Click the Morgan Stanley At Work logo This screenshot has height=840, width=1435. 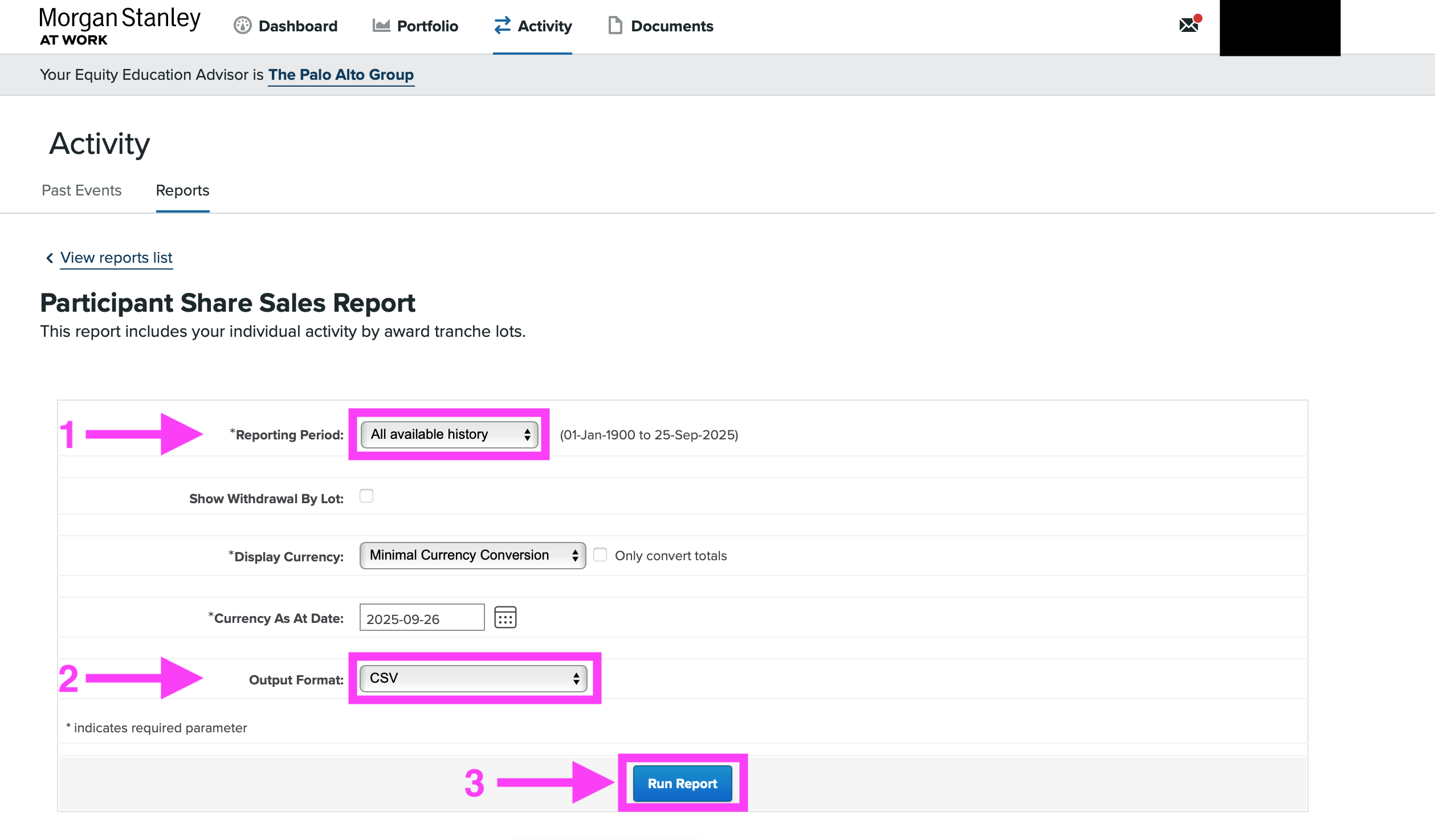(119, 26)
